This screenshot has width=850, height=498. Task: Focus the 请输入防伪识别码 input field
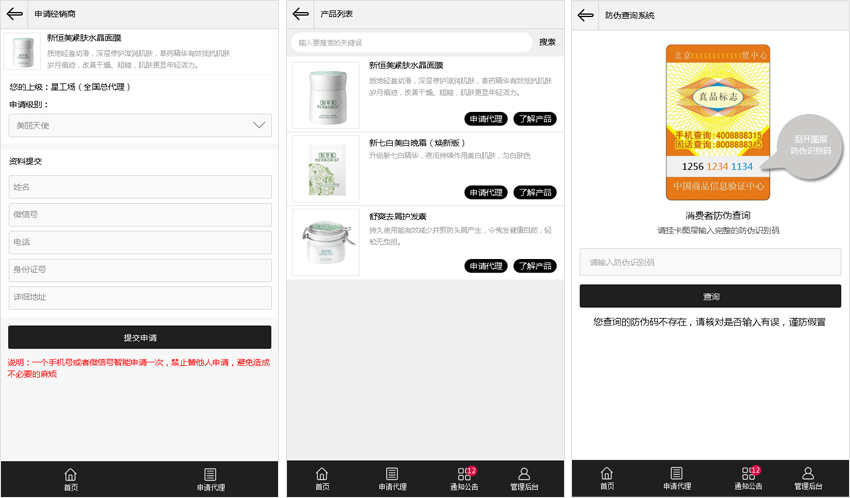click(x=710, y=262)
